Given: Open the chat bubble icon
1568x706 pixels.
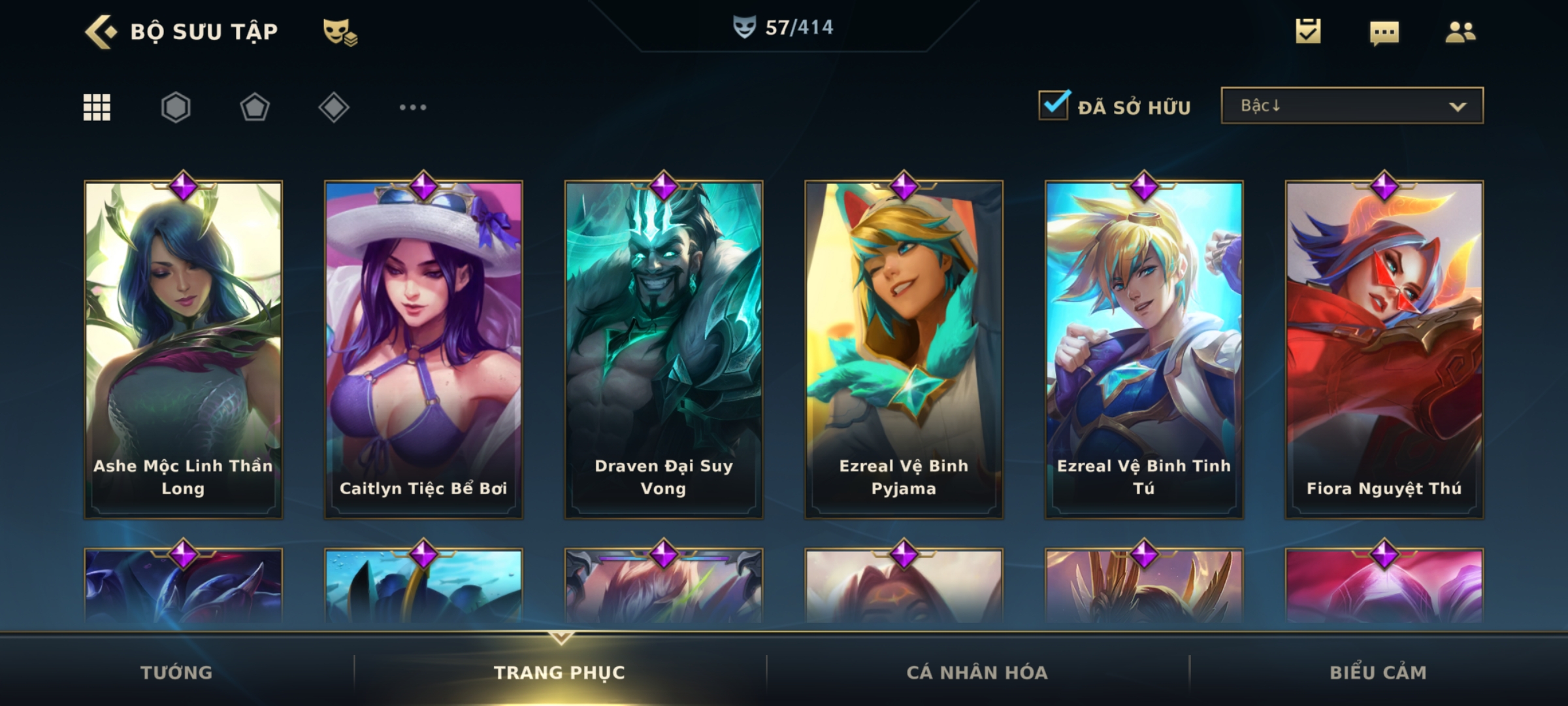Looking at the screenshot, I should [x=1384, y=33].
